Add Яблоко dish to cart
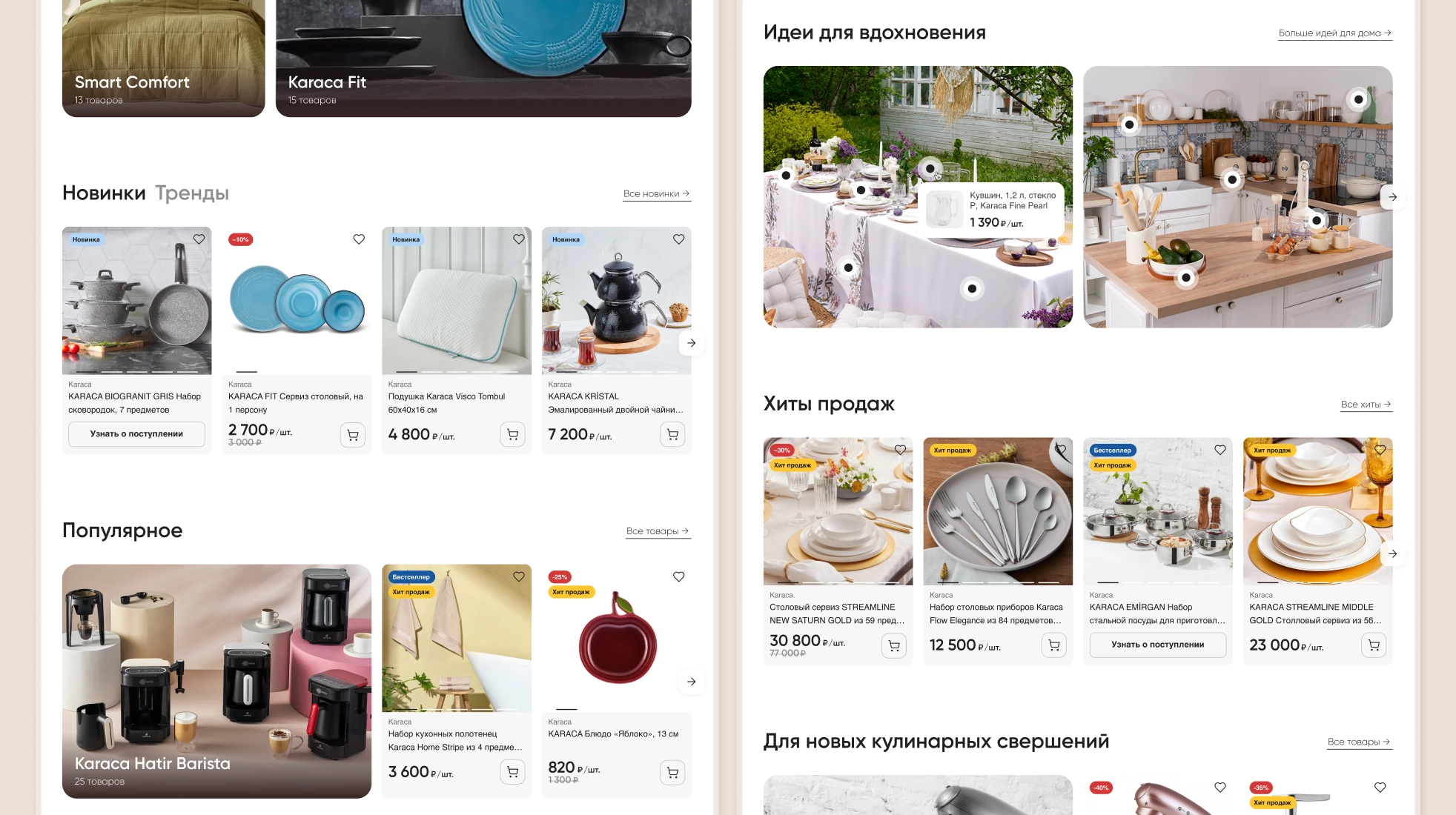The height and width of the screenshot is (815, 1456). (x=672, y=773)
